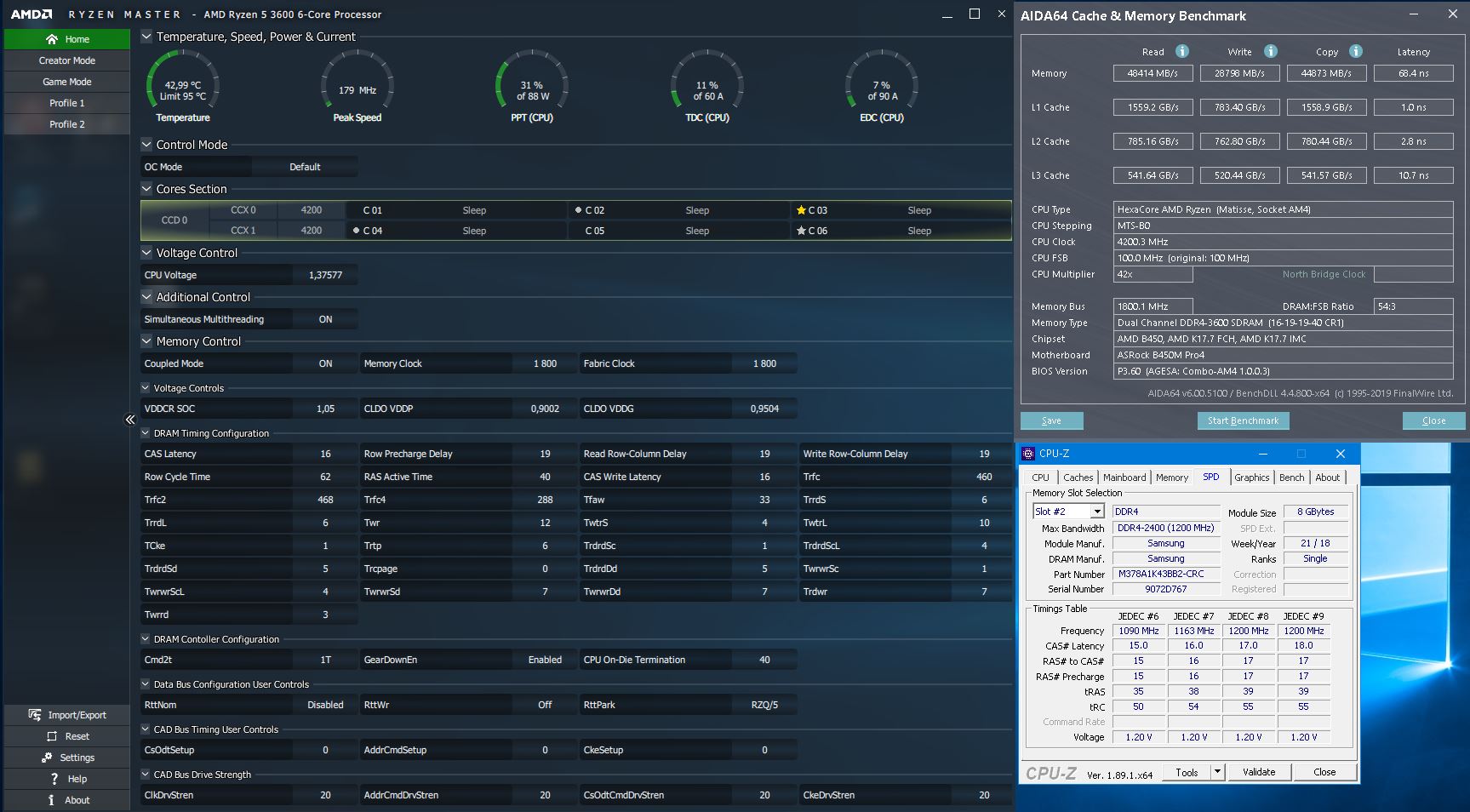1470x812 pixels.
Task: Collapse the Control Mode section
Action: click(x=146, y=145)
